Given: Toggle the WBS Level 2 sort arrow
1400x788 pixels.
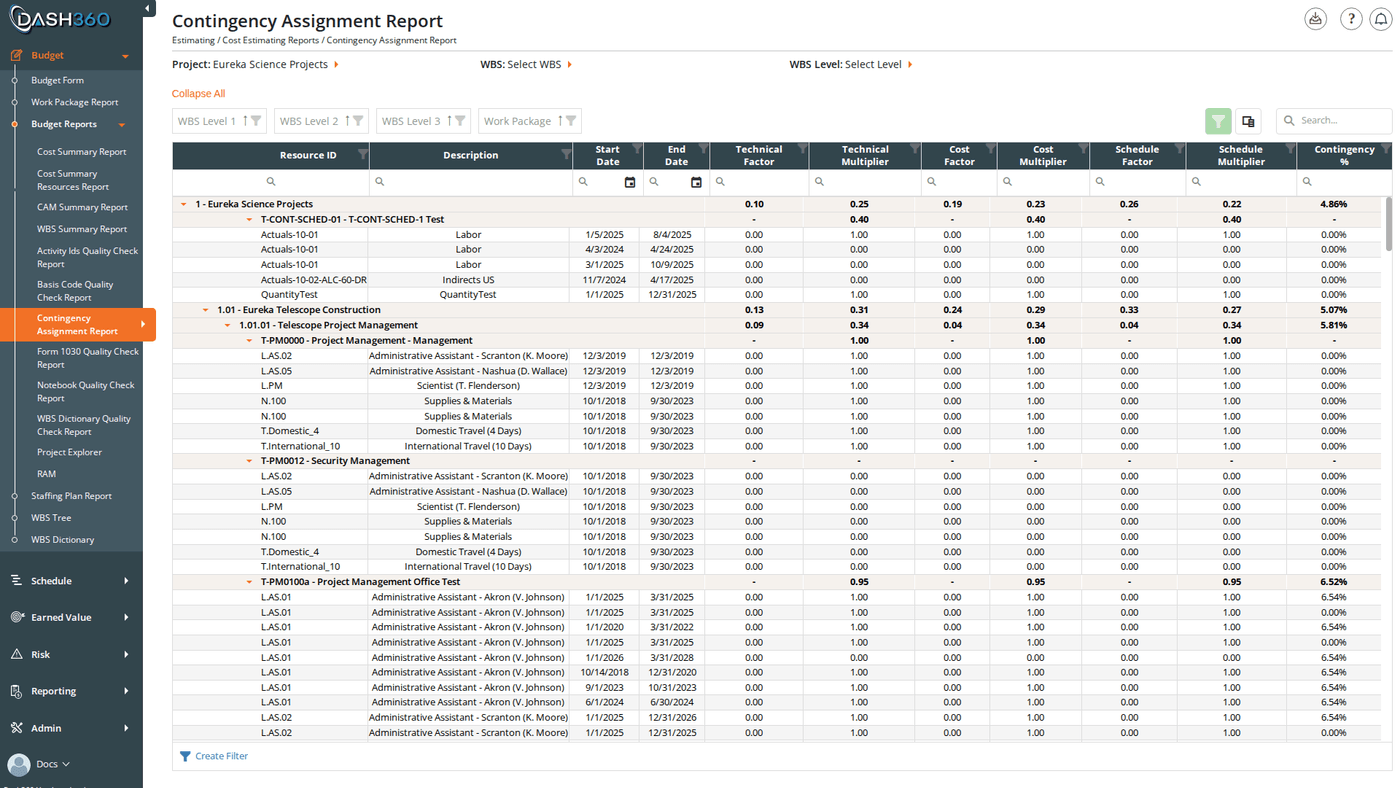Looking at the screenshot, I should [347, 121].
